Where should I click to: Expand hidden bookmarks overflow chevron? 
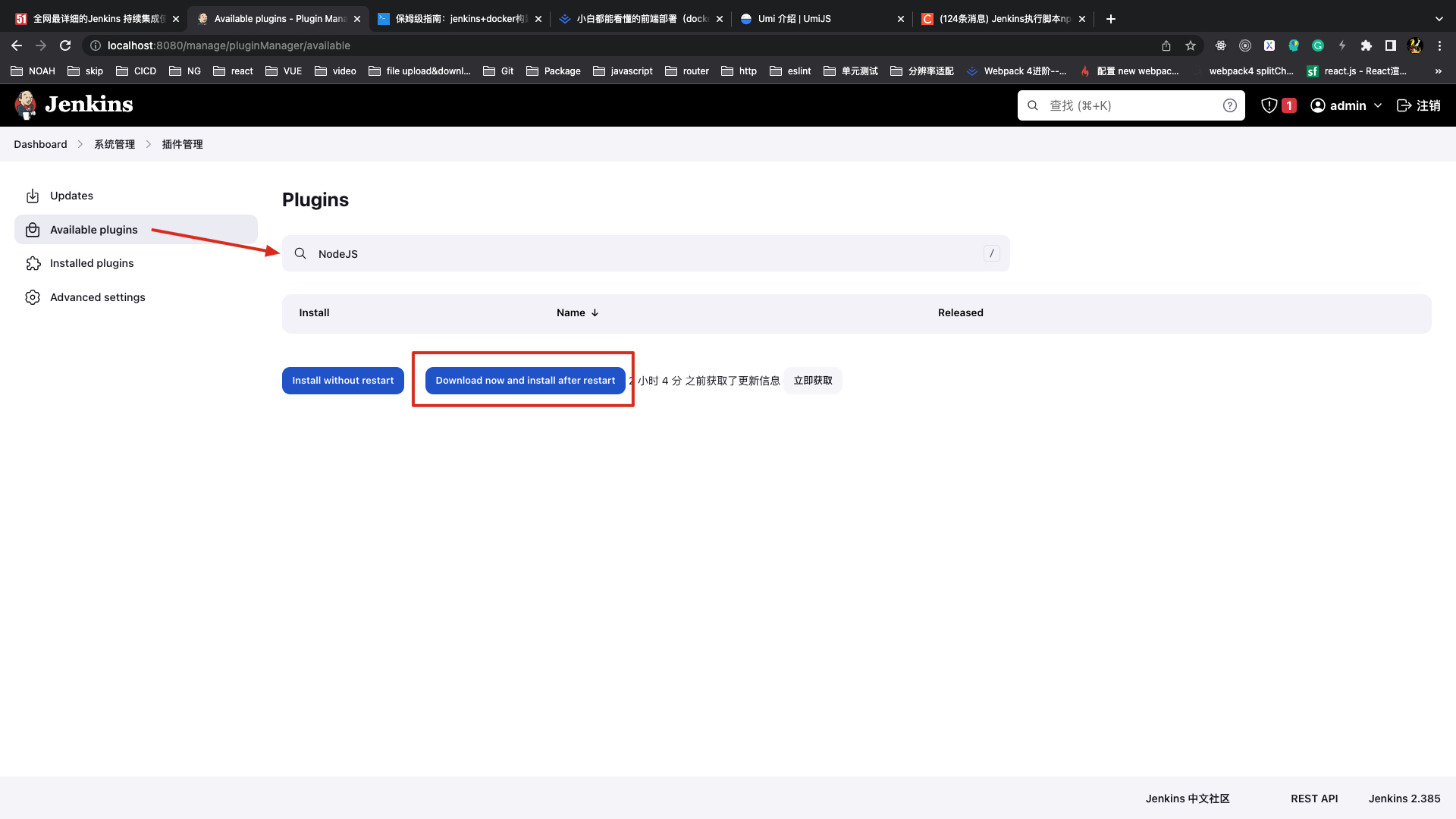point(1438,71)
